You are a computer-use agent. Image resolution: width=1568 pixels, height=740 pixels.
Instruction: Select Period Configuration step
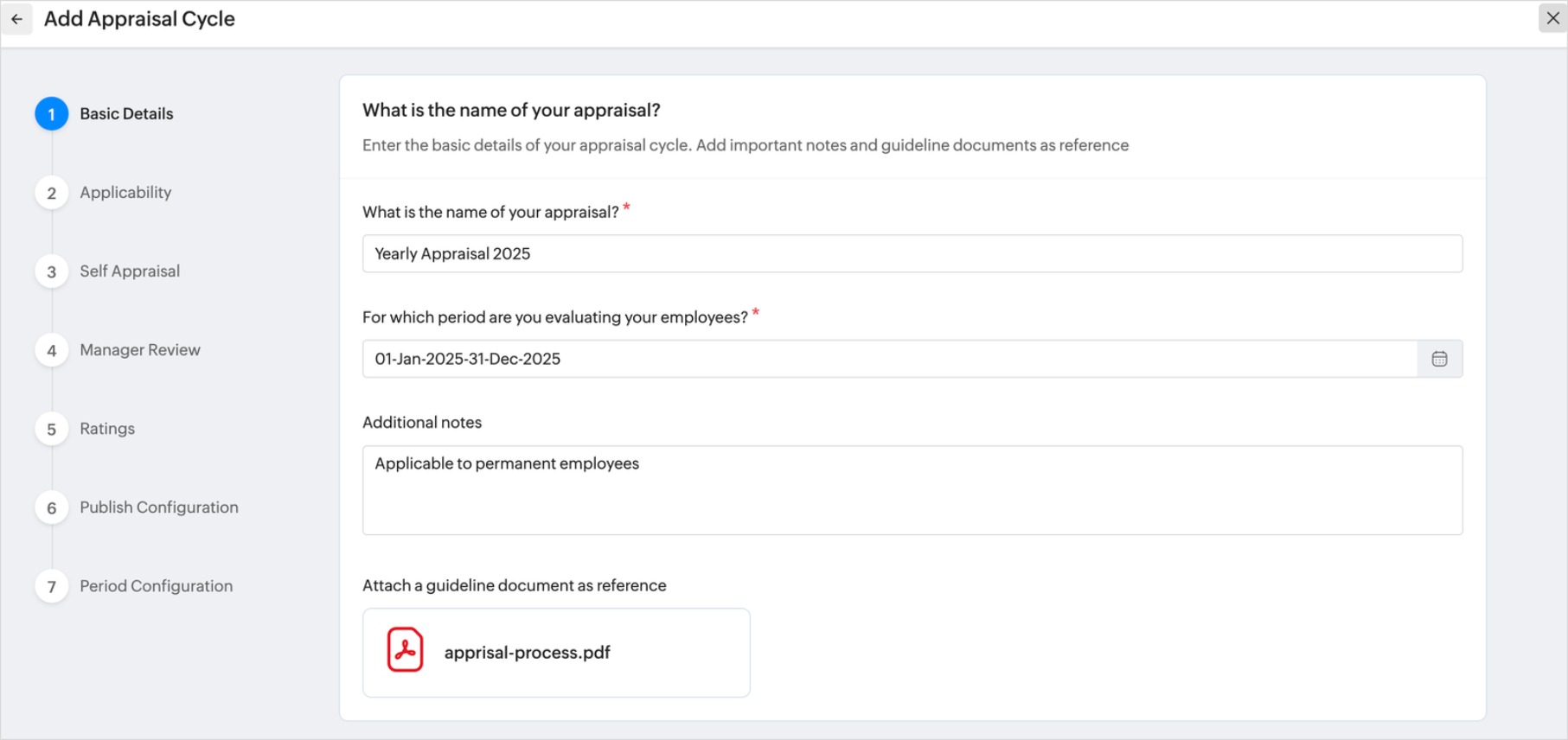[157, 586]
